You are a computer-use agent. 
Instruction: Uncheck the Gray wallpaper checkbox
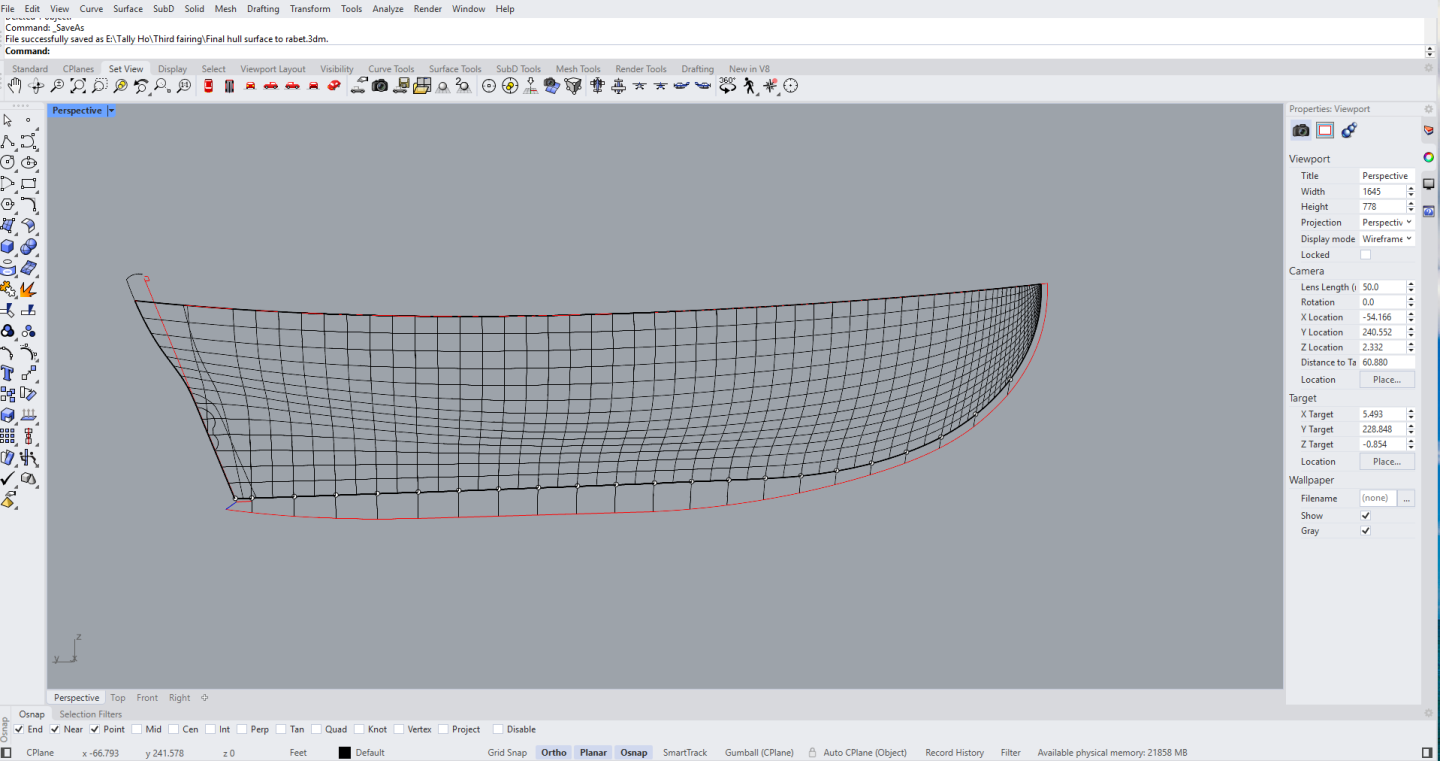(1365, 531)
